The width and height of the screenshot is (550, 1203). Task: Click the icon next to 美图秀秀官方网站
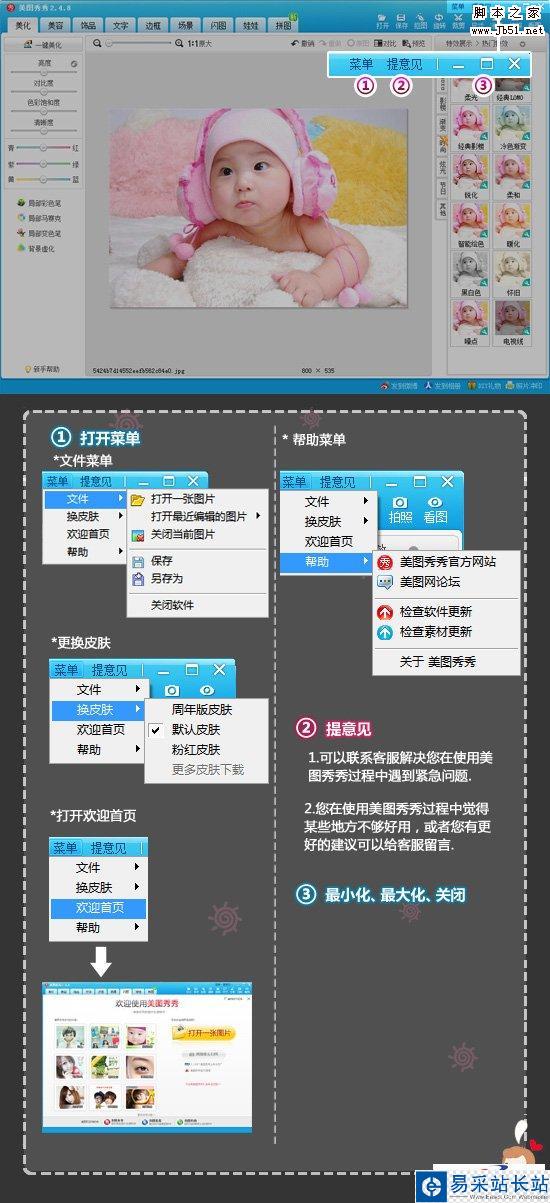pos(385,562)
